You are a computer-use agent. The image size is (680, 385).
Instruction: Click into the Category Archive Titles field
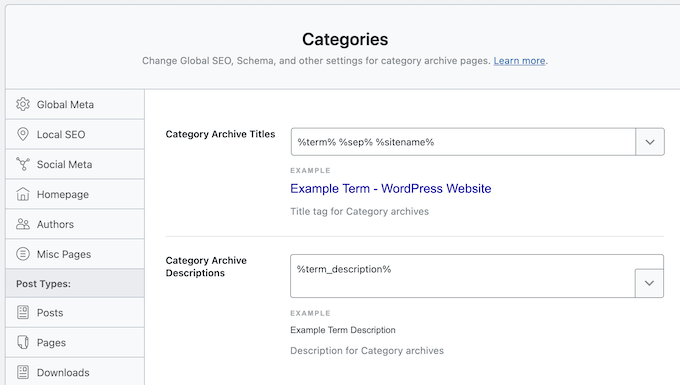click(463, 142)
